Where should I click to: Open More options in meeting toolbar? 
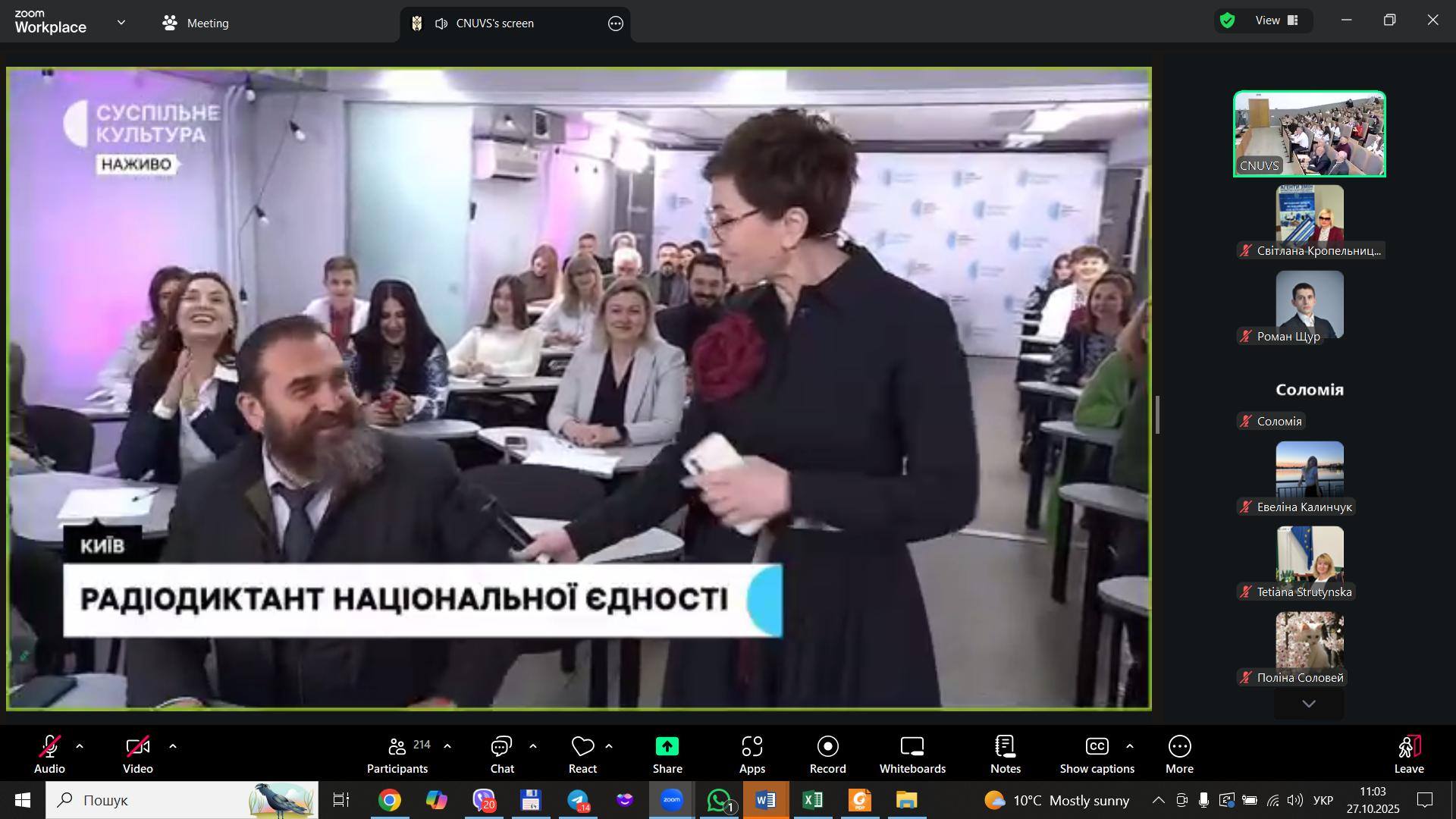coord(1179,755)
